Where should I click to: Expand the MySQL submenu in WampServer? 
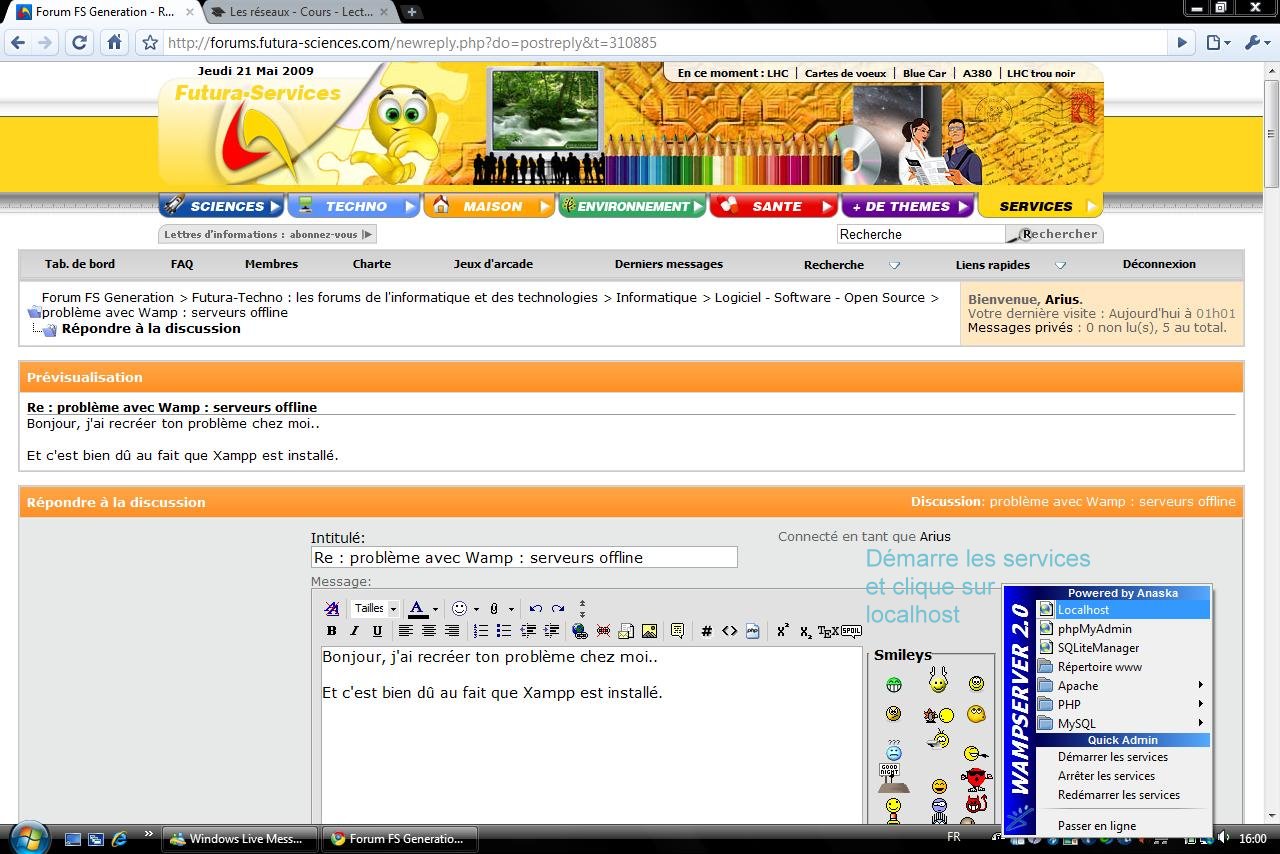tap(1122, 724)
